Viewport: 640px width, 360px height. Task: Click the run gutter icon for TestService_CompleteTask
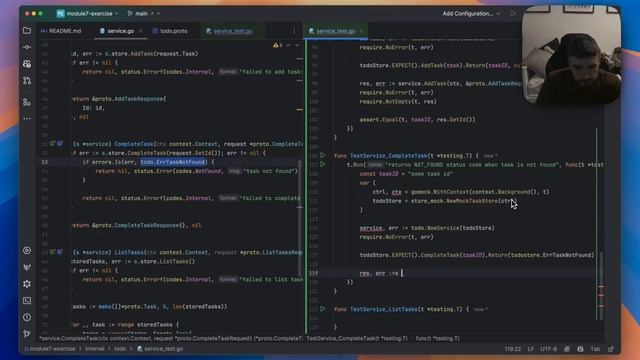click(x=323, y=156)
